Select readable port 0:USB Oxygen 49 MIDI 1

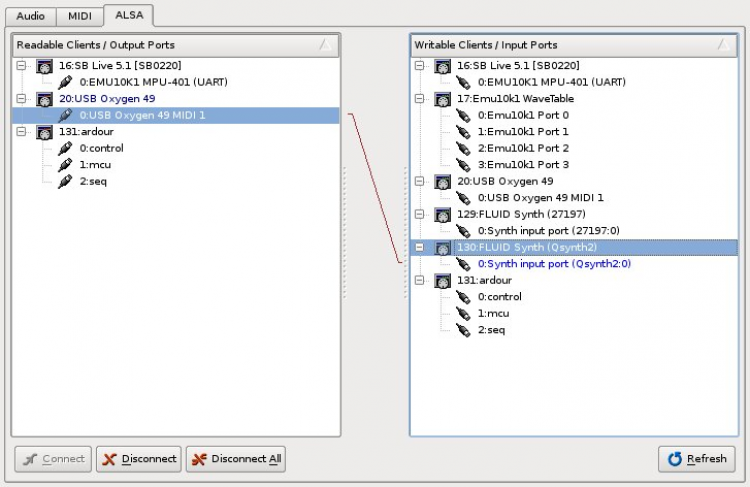(143, 115)
